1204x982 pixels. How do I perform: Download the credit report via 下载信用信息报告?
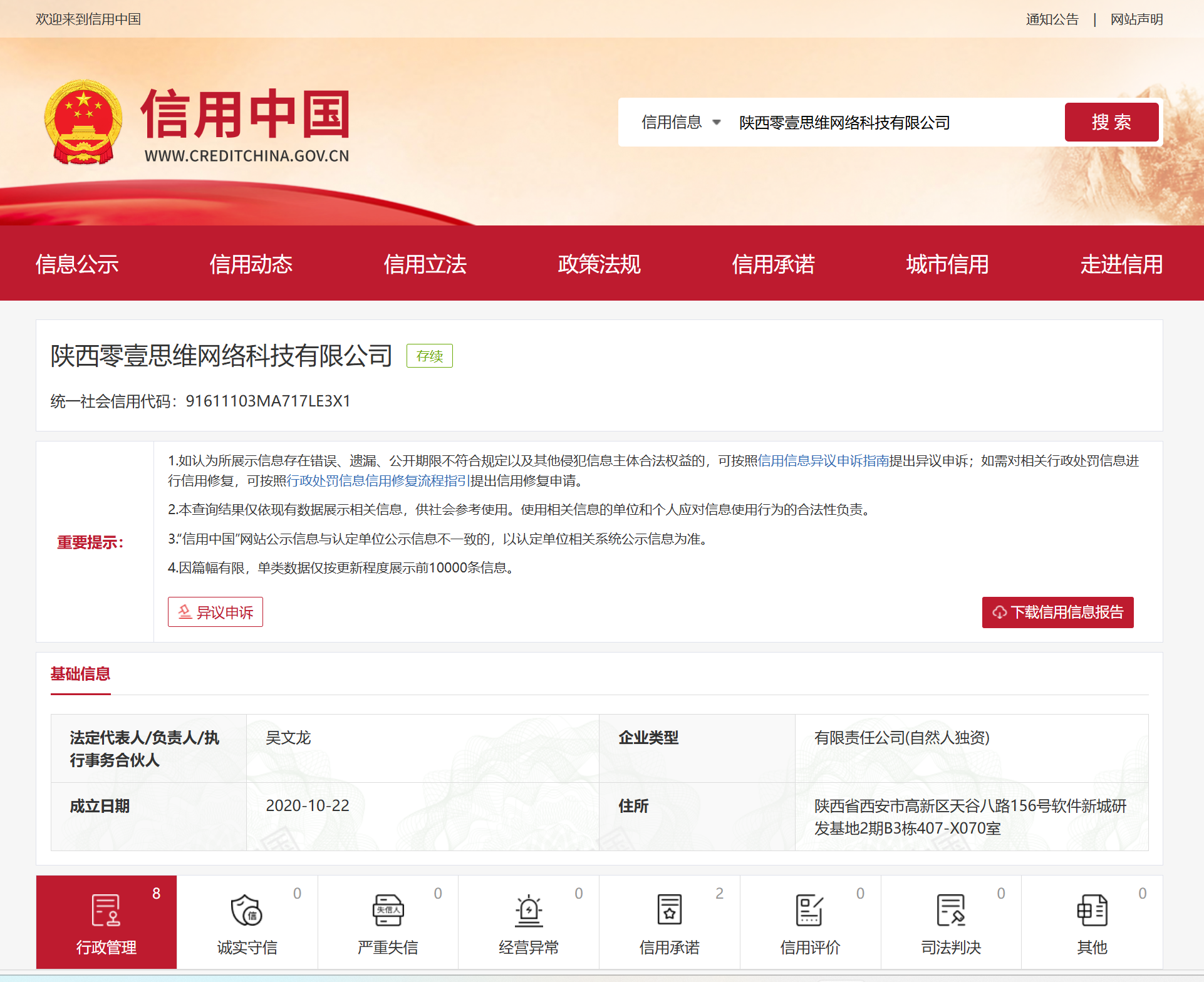(1057, 612)
